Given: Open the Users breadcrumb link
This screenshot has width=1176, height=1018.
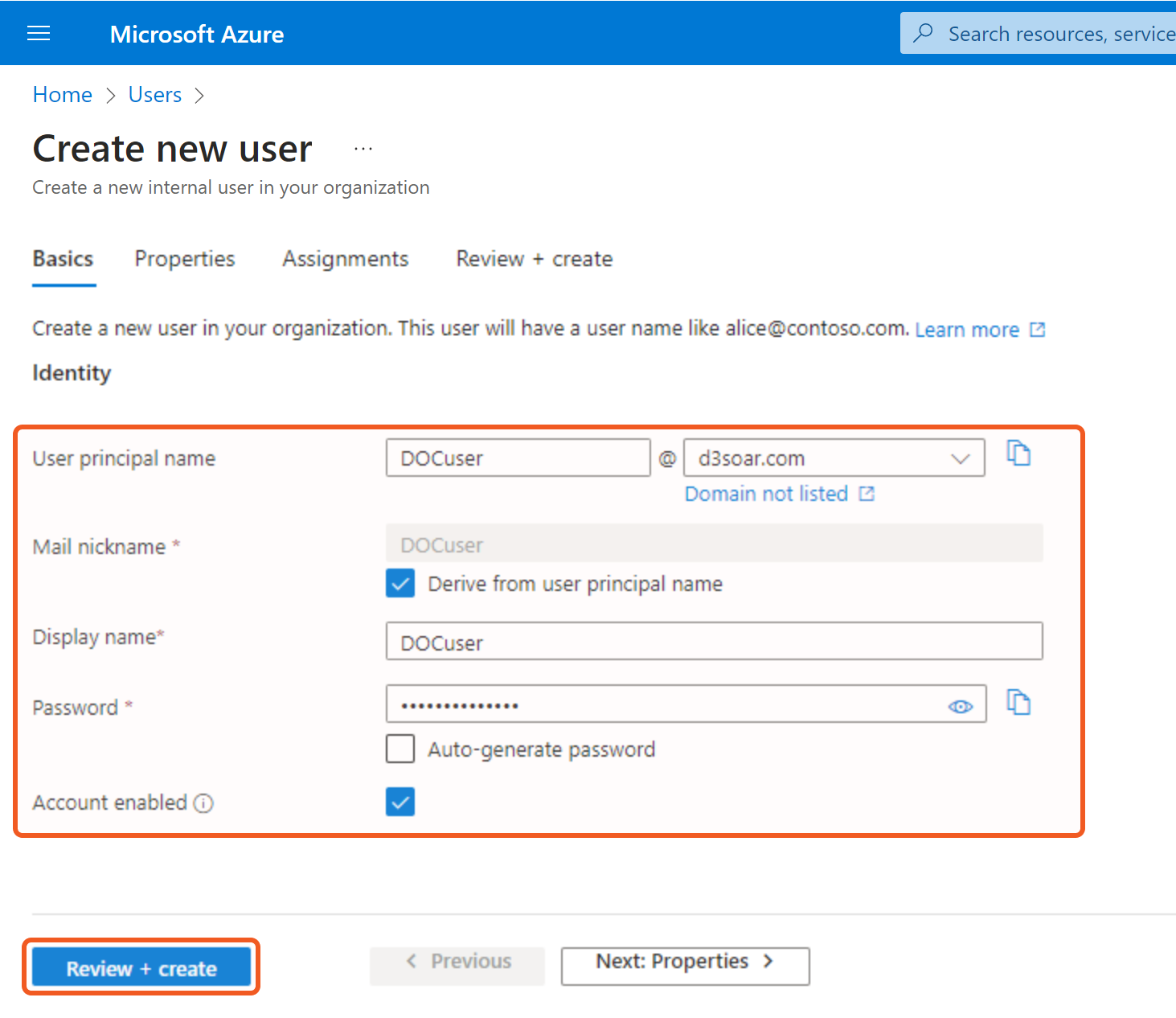Looking at the screenshot, I should click(154, 94).
